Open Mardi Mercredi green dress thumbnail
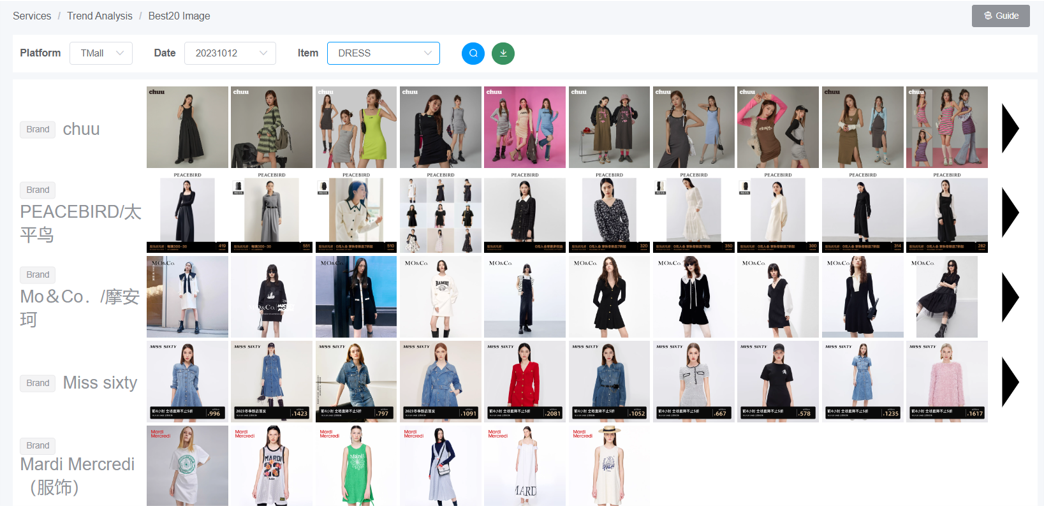Screen dimensions: 1044x506 (x=356, y=465)
